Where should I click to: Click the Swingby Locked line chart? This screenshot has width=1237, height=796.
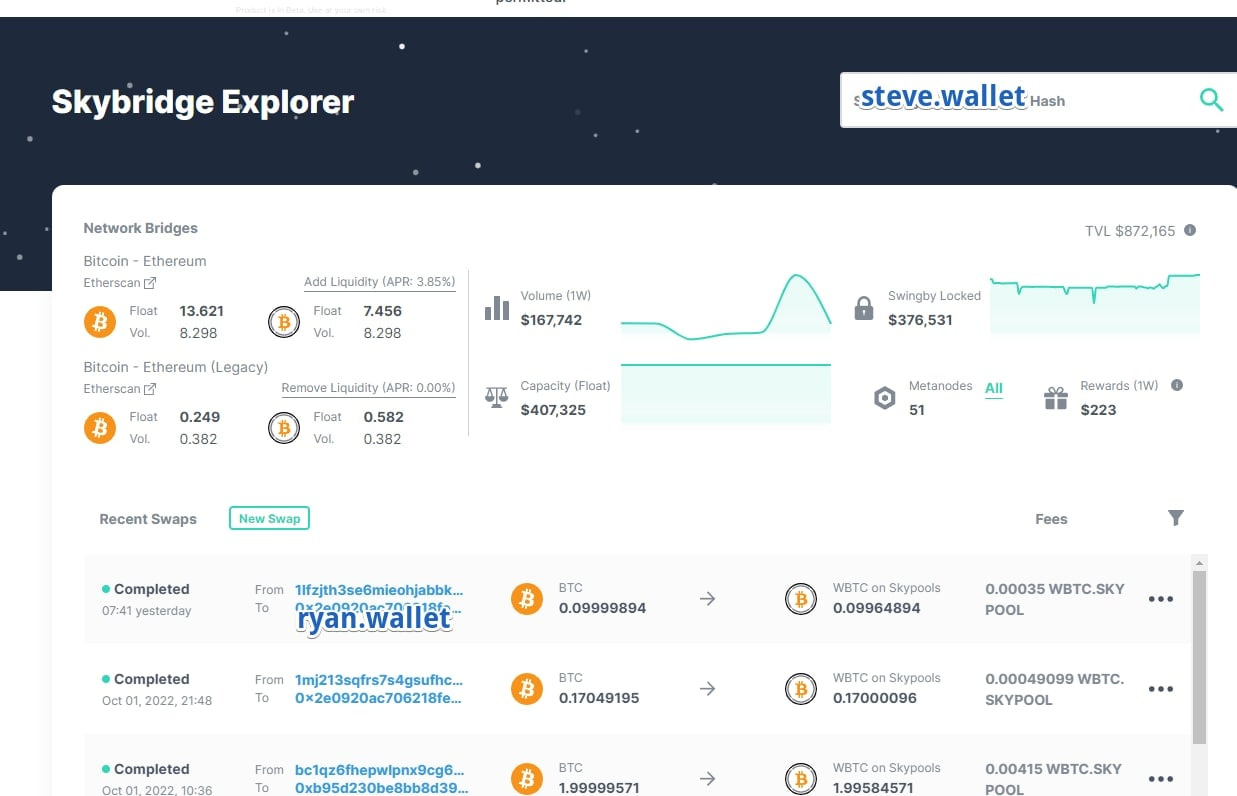(1095, 304)
